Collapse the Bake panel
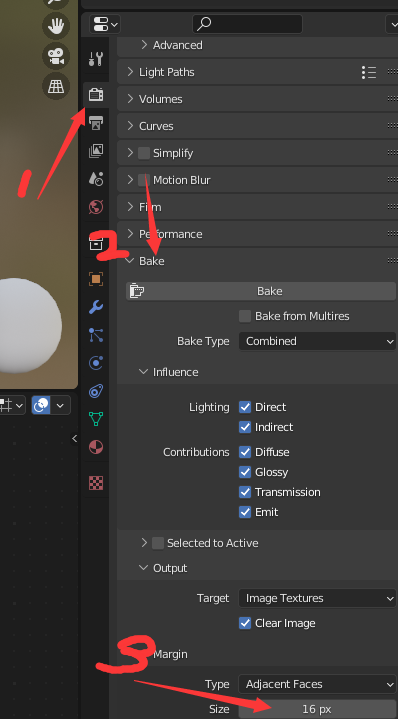This screenshot has height=719, width=398. point(130,261)
